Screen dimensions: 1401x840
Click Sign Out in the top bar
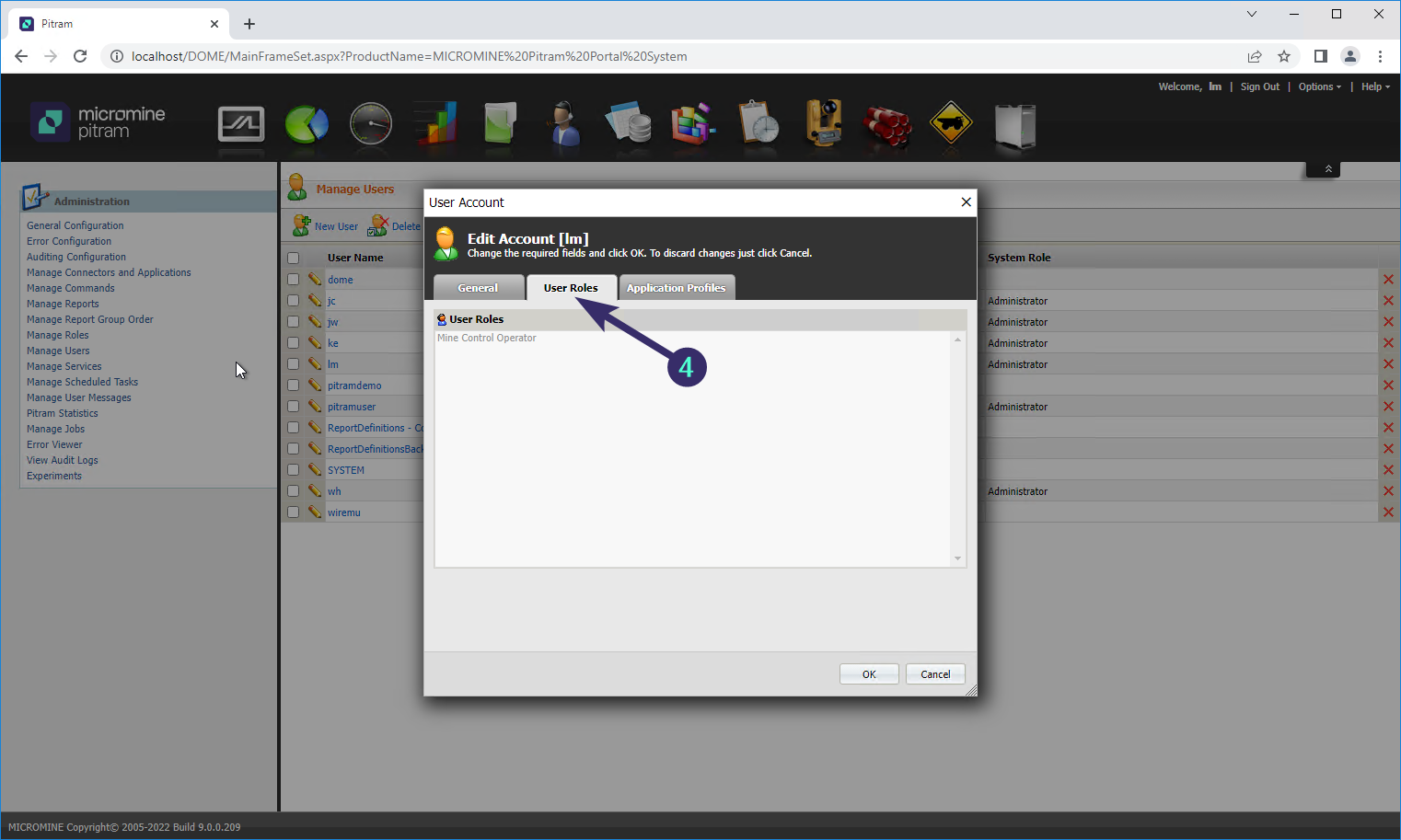pyautogui.click(x=1259, y=86)
